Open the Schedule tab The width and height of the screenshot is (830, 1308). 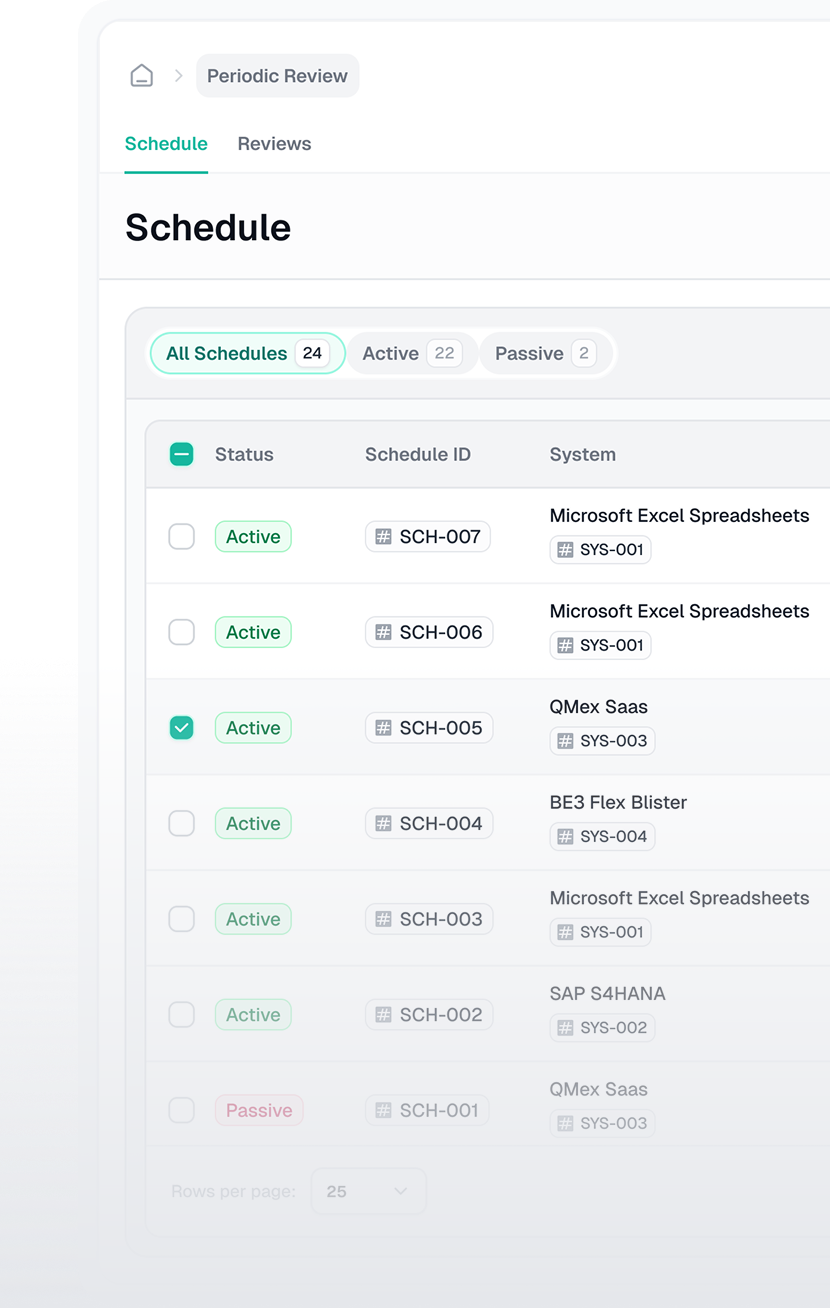pyautogui.click(x=166, y=144)
